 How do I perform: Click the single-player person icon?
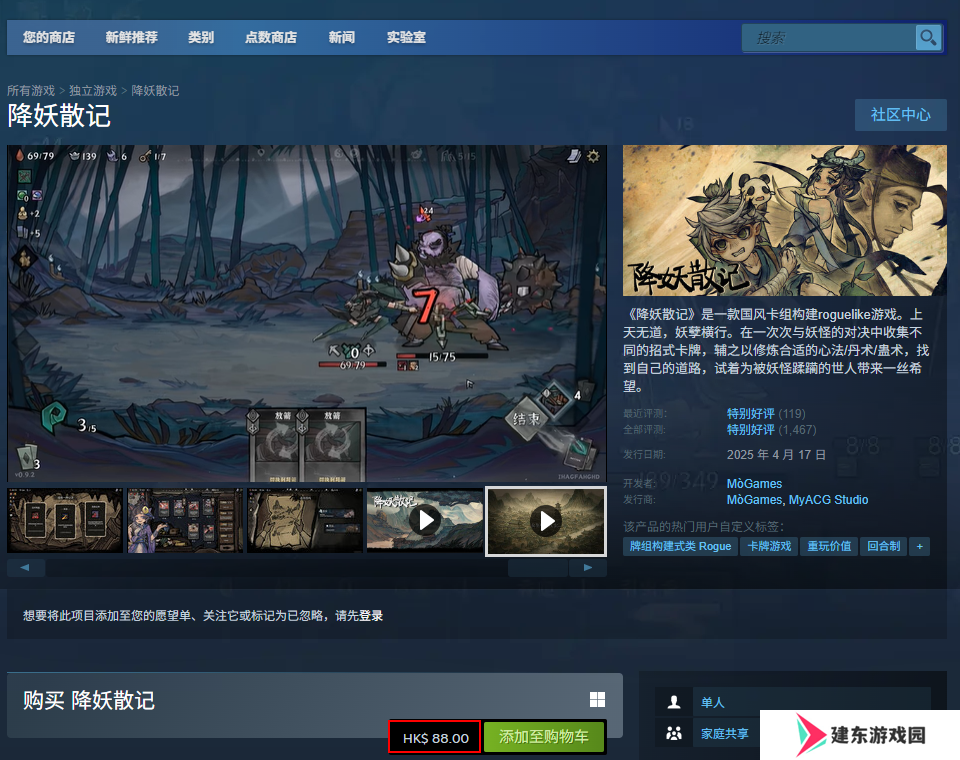pyautogui.click(x=674, y=702)
